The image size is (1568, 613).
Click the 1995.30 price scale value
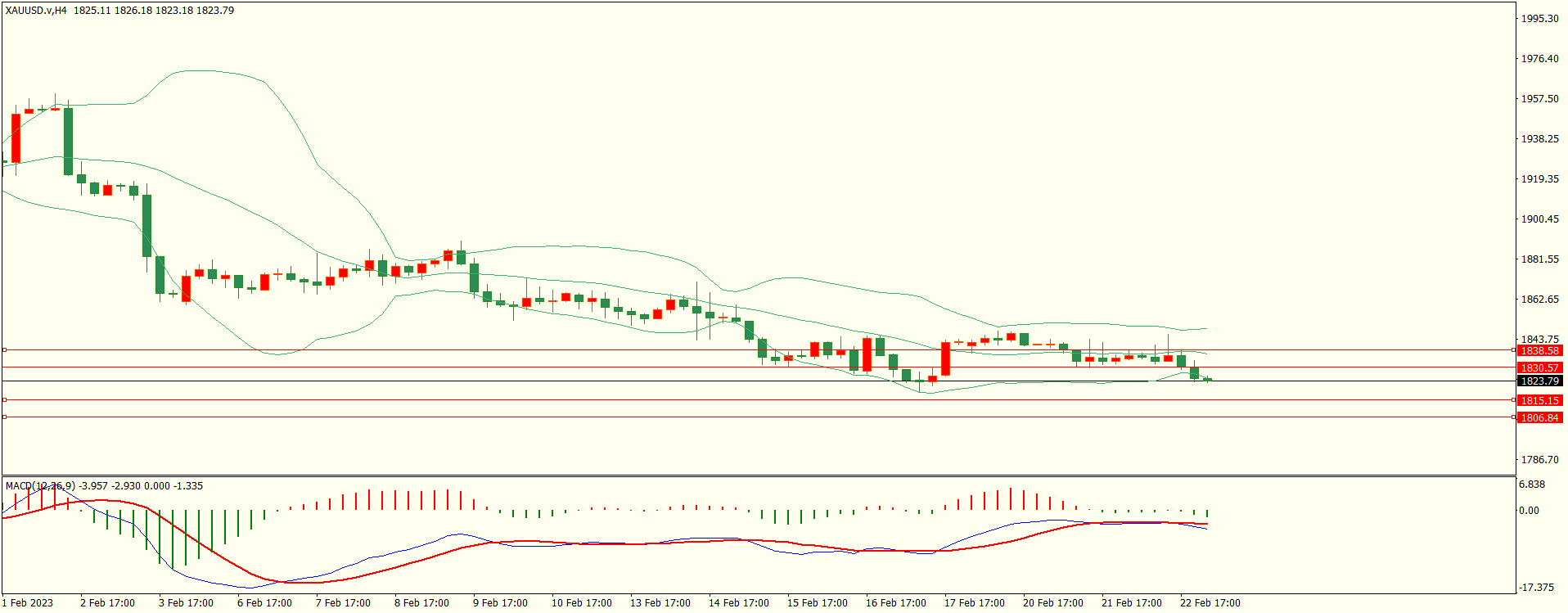(x=1539, y=19)
